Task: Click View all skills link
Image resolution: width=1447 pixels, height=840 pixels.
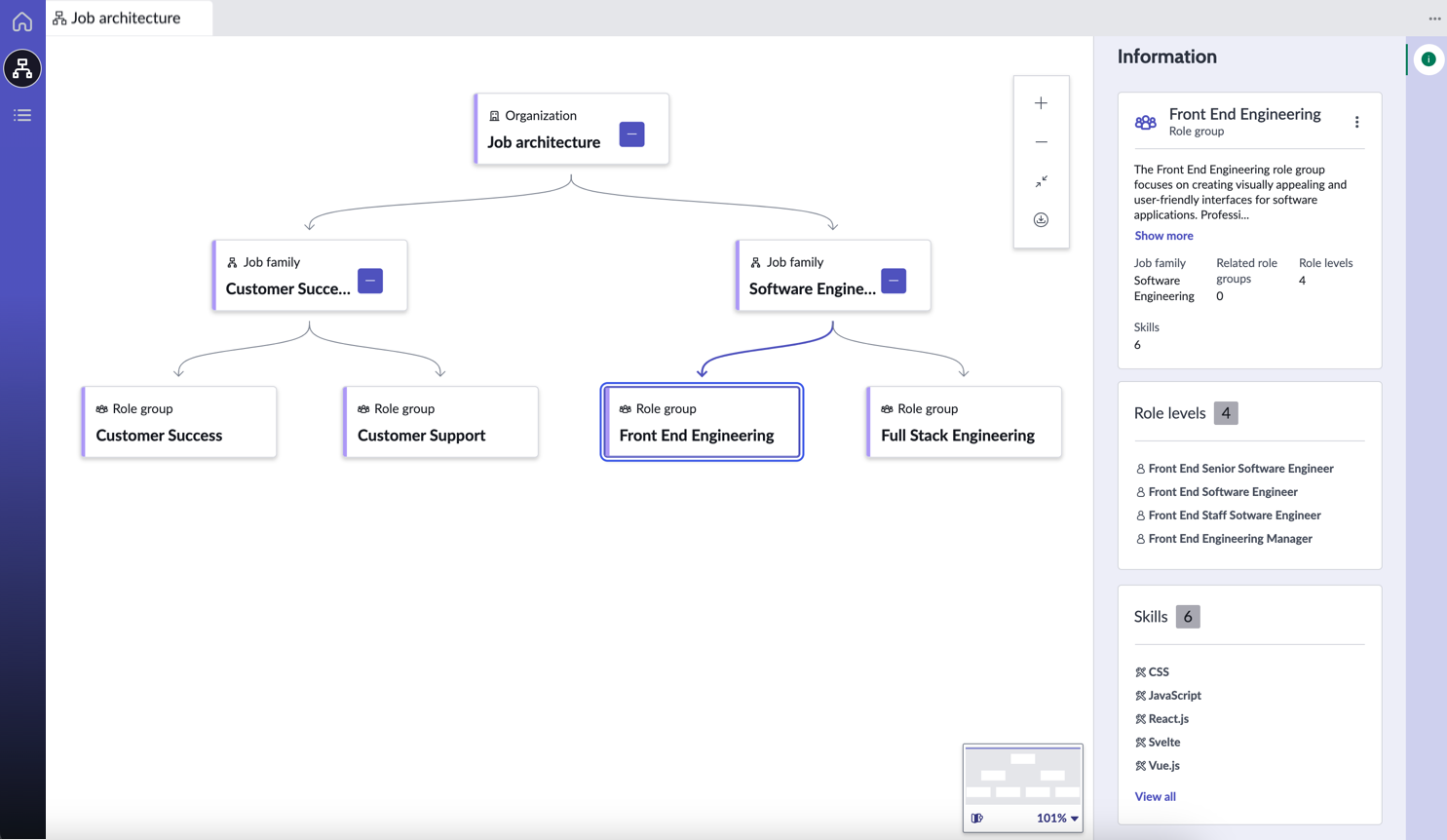Action: coord(1155,797)
